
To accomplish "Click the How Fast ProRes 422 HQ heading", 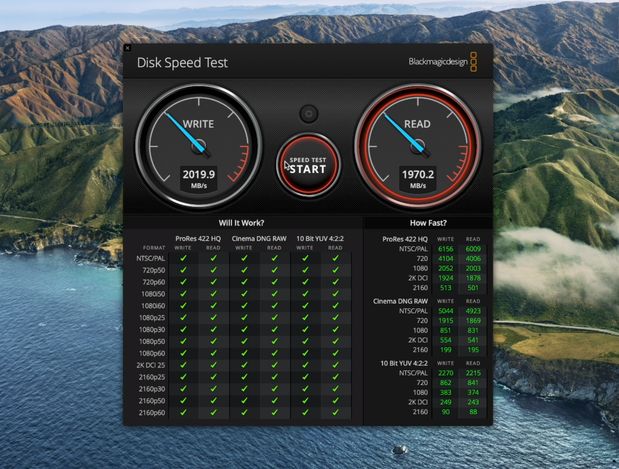I will [x=405, y=239].
